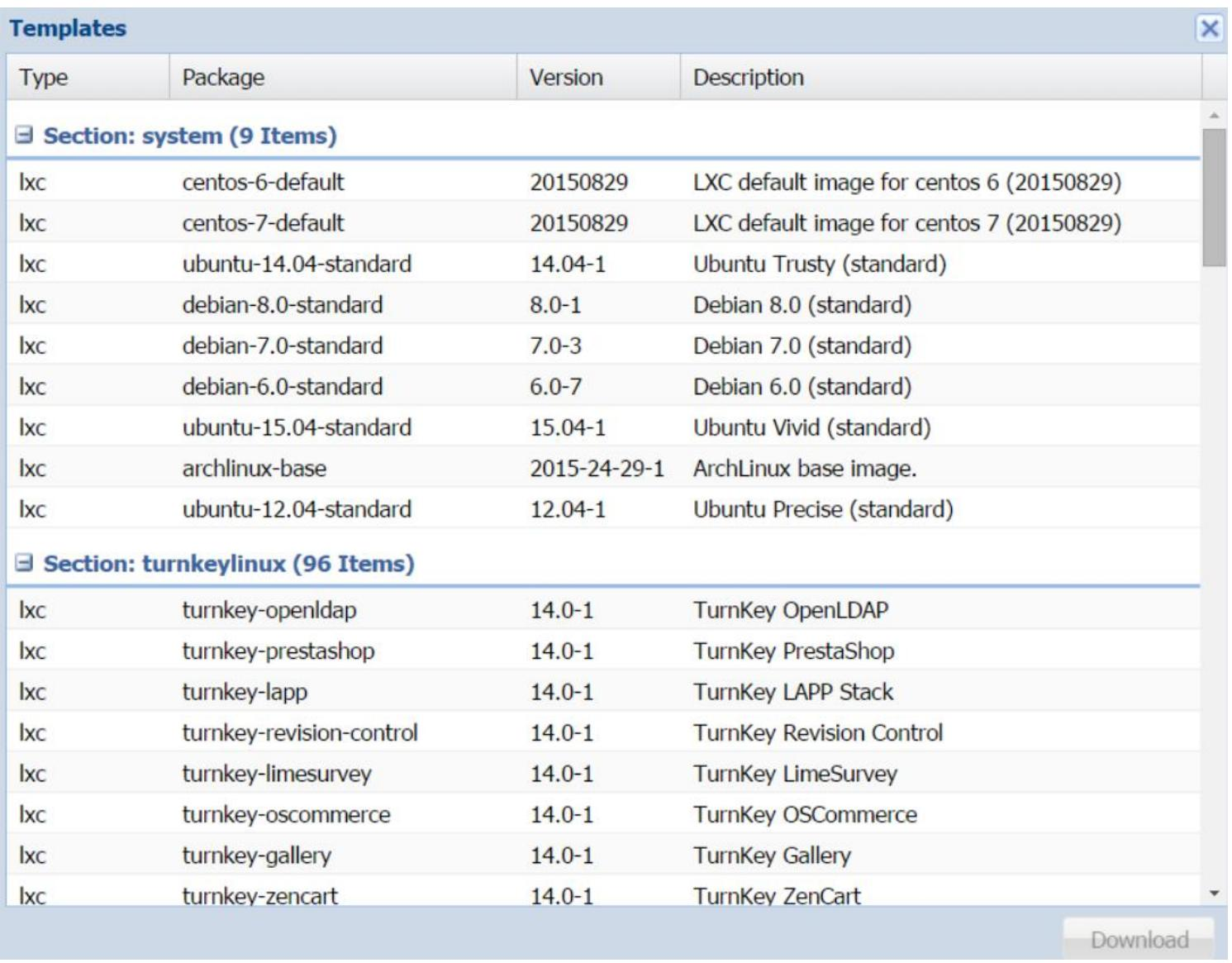1232x963 pixels.
Task: Click the vertical scrollbar thumb
Action: tap(1214, 197)
